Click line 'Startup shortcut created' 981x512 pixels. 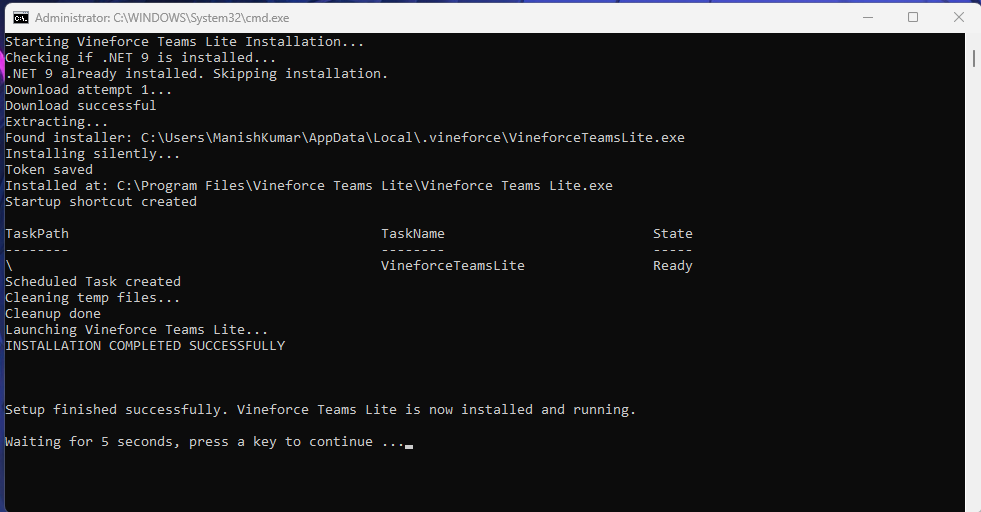(101, 202)
